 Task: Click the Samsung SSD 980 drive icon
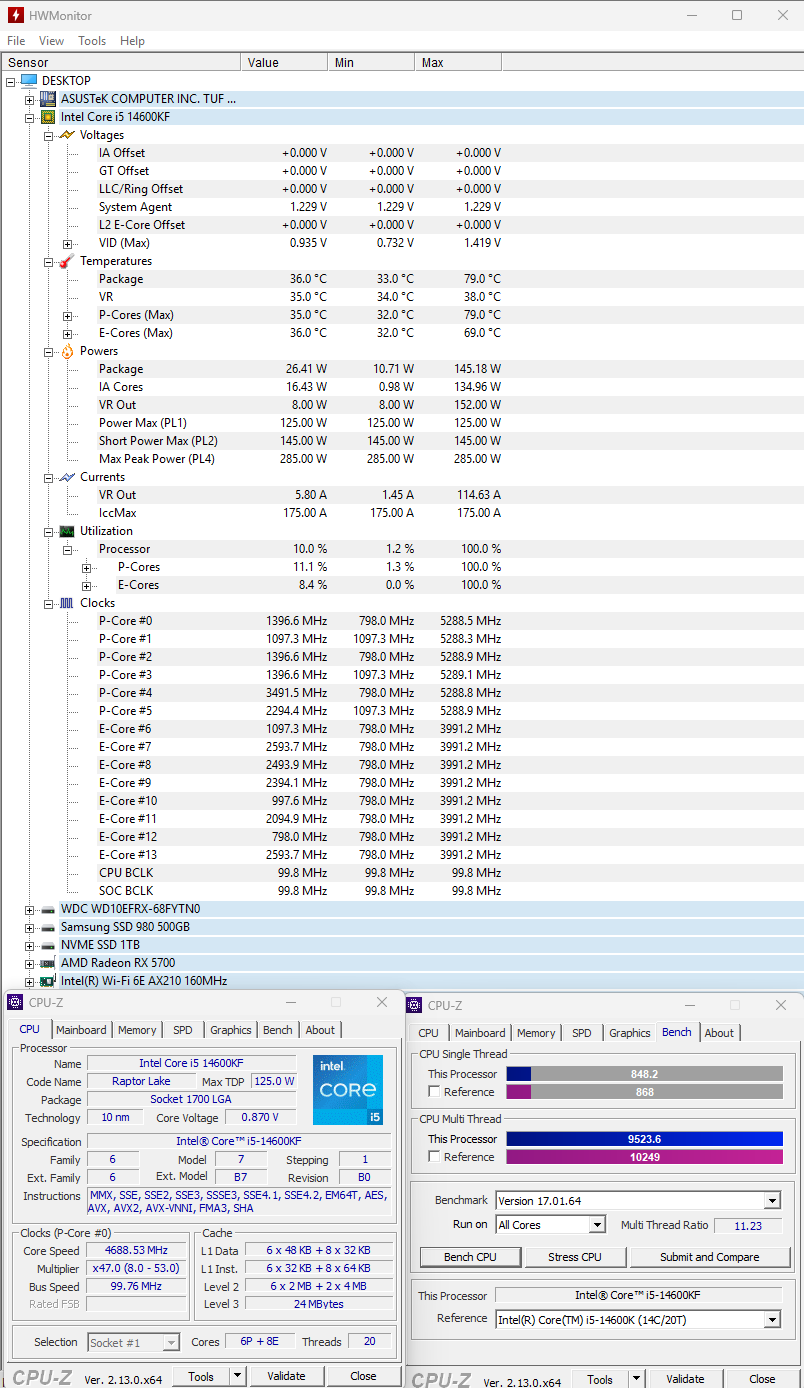tap(48, 927)
